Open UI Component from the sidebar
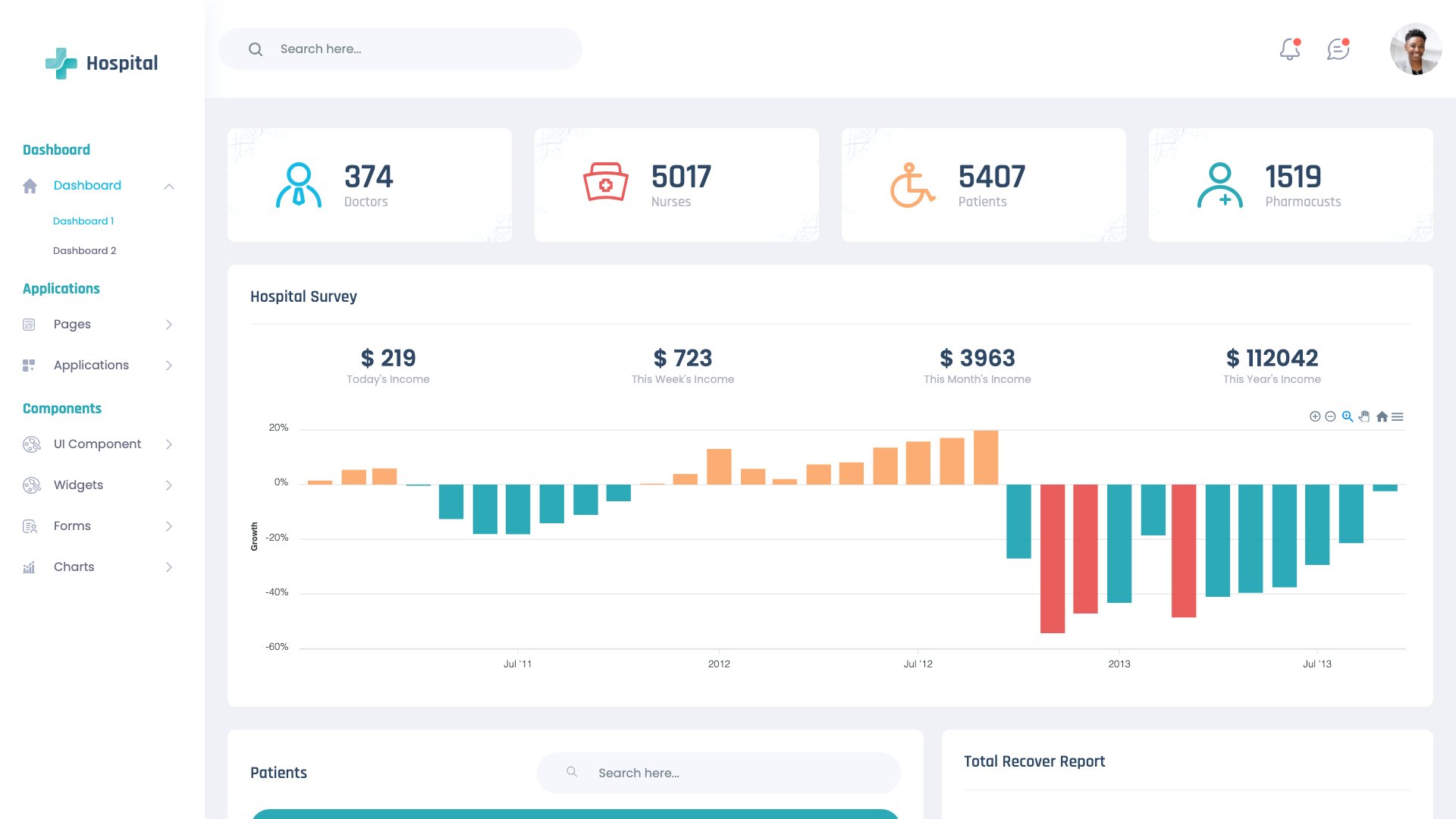 pyautogui.click(x=96, y=444)
